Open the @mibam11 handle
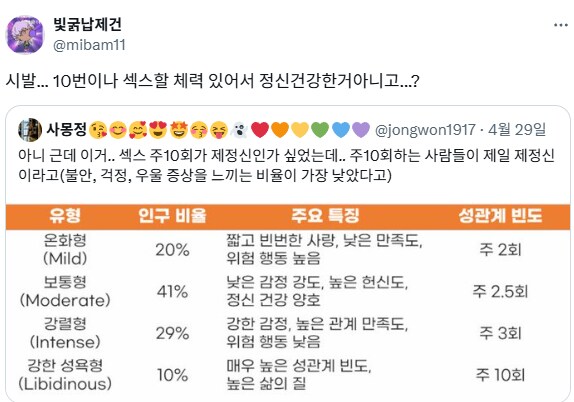Viewport: 574px width, 402px height. (89, 45)
